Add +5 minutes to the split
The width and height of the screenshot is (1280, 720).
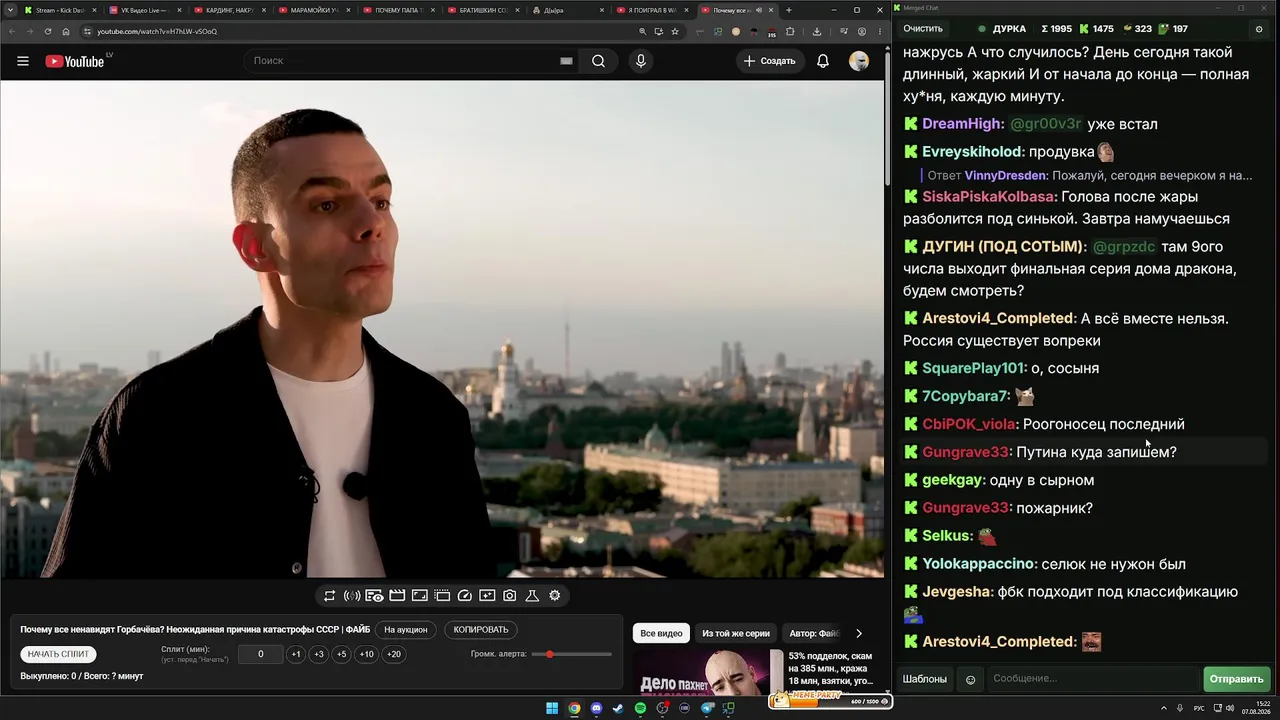[x=342, y=654]
